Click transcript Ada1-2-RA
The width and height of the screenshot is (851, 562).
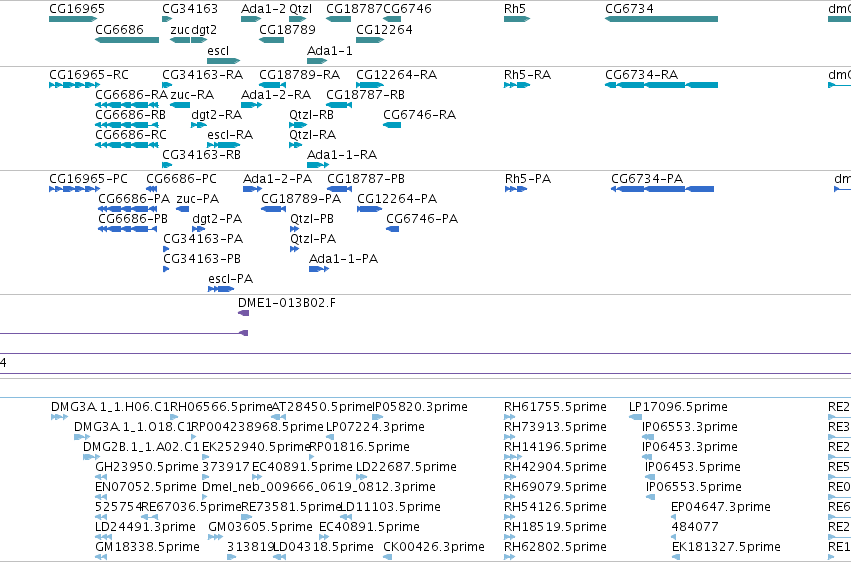[x=276, y=94]
